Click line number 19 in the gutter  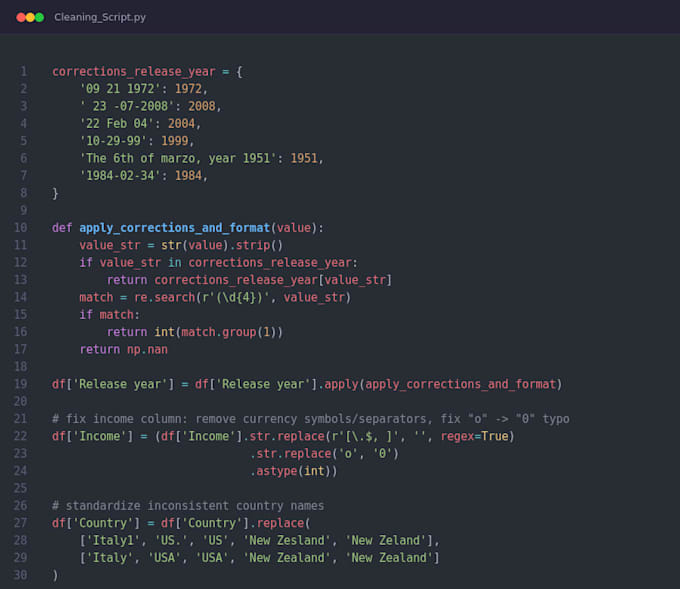(x=20, y=384)
